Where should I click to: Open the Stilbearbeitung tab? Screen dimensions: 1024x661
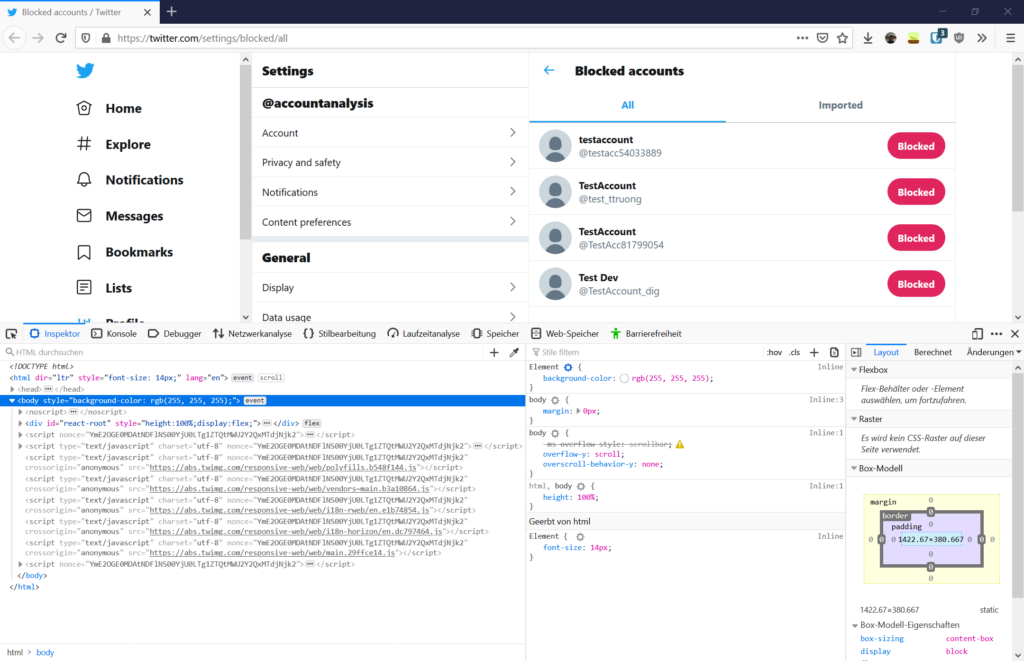point(340,334)
